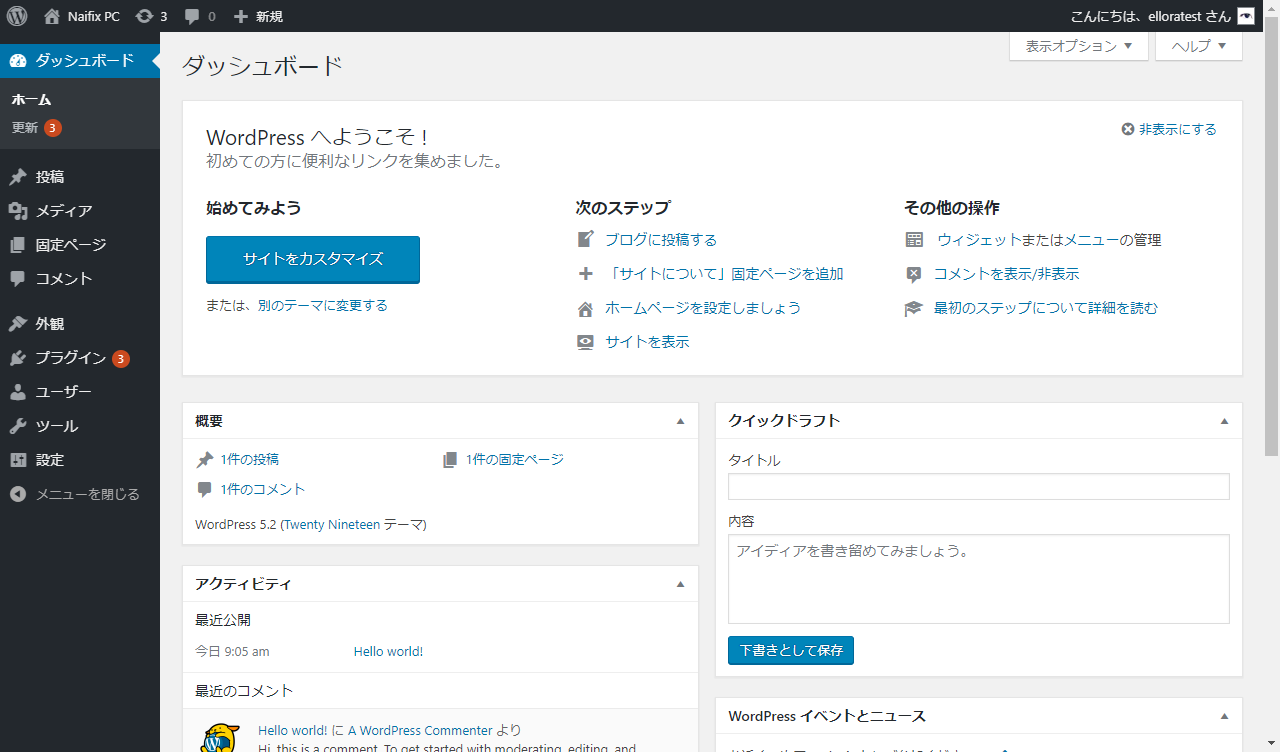Image resolution: width=1280 pixels, height=752 pixels.
Task: Open the メディア menu
Action: pos(64,211)
